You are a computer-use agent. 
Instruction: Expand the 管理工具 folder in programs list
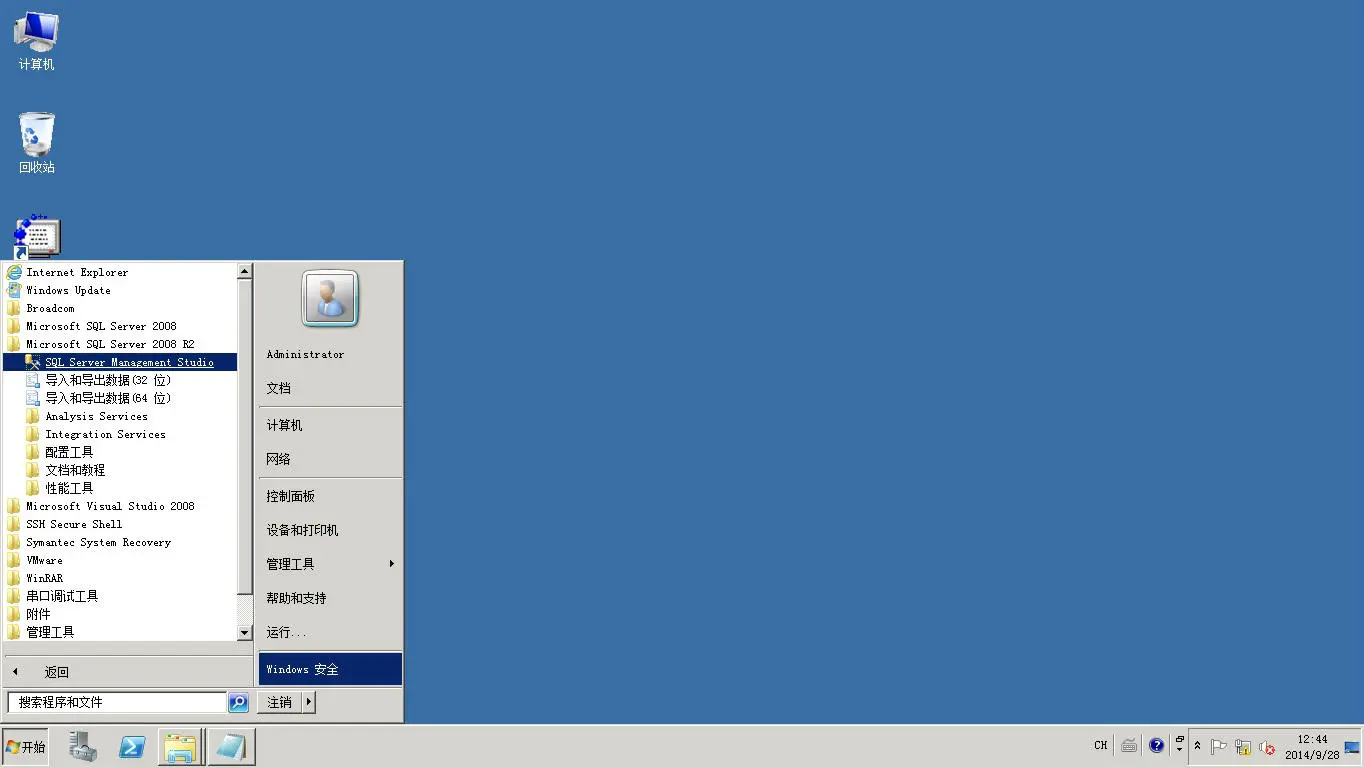coord(120,632)
